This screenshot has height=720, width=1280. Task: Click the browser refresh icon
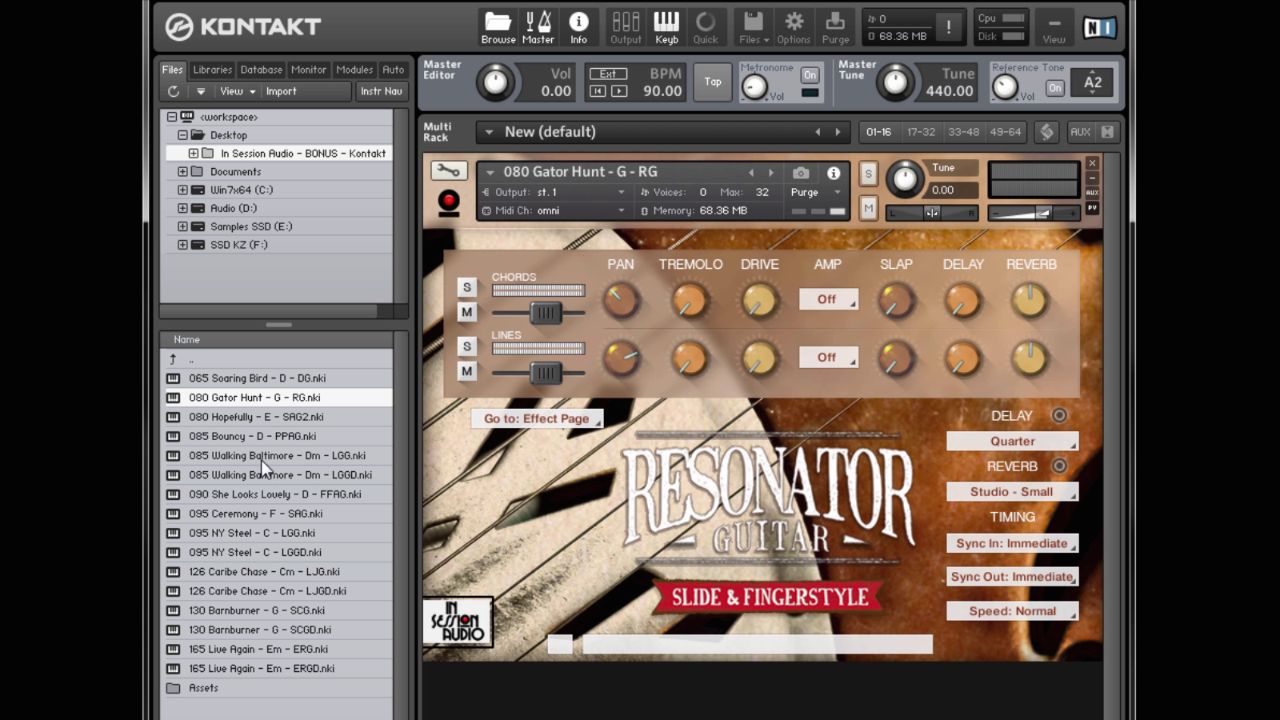(173, 91)
